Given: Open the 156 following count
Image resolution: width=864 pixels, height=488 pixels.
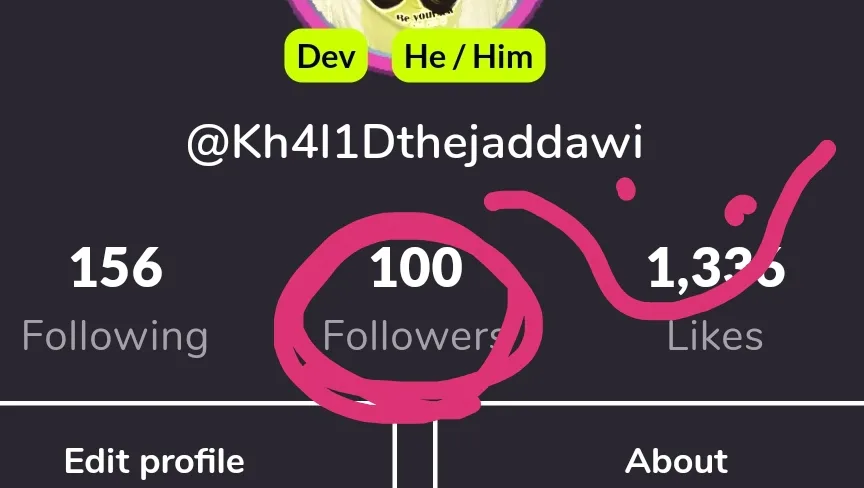Looking at the screenshot, I should click(116, 268).
